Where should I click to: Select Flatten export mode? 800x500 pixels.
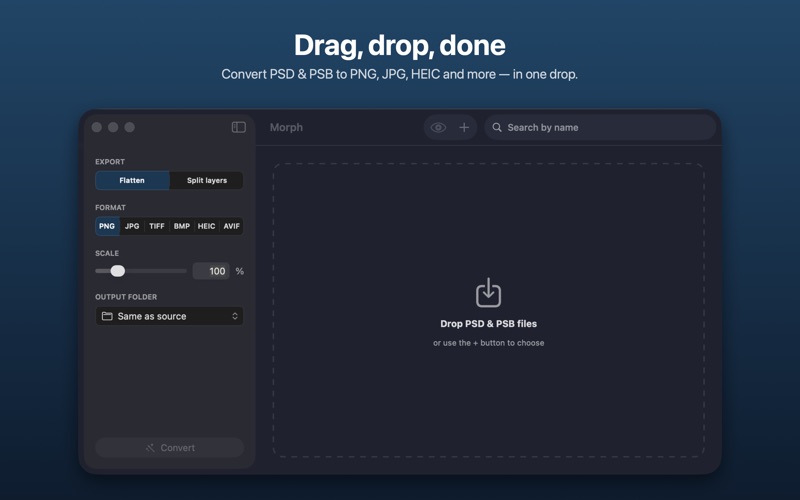pyautogui.click(x=132, y=180)
